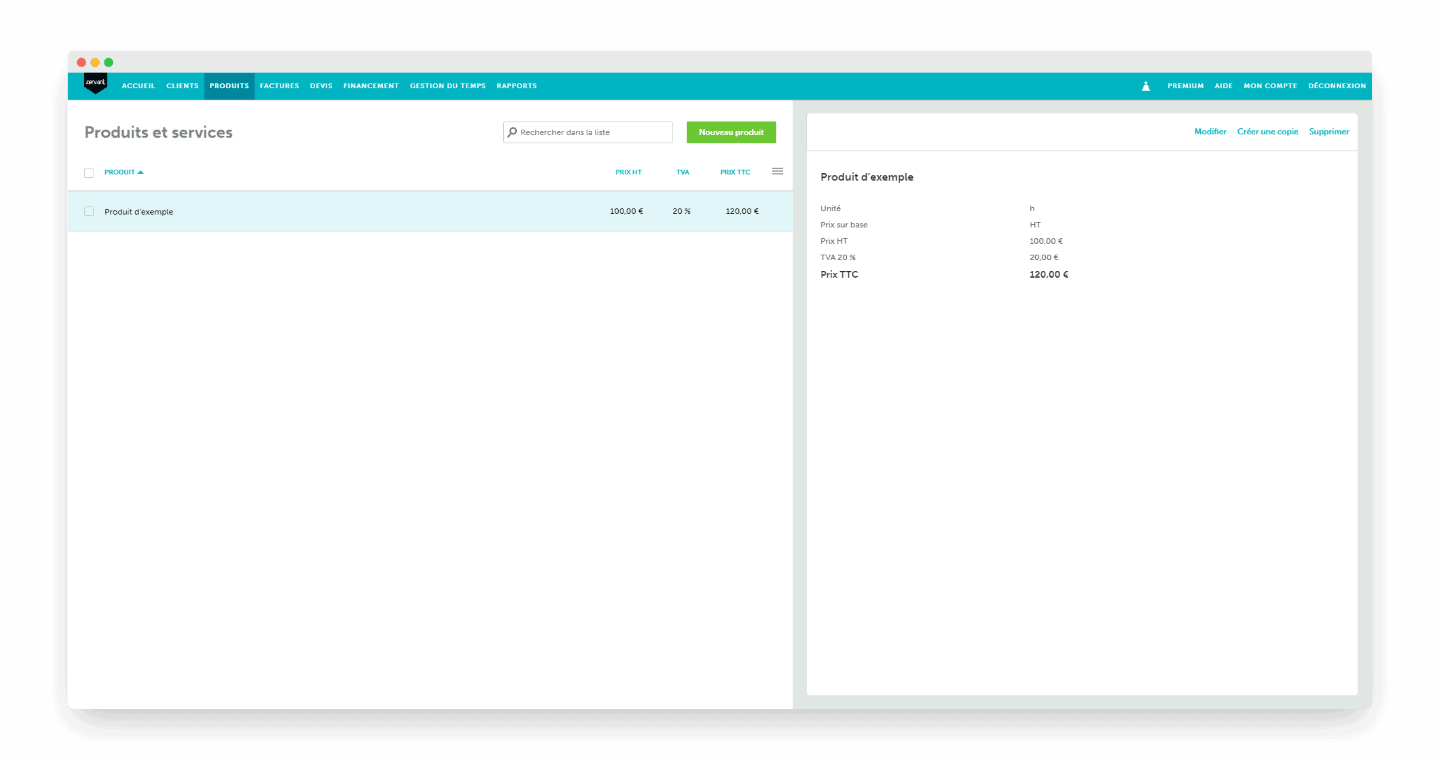Click the 120,00 € cell in the list
The image size is (1440, 760).
click(x=742, y=212)
